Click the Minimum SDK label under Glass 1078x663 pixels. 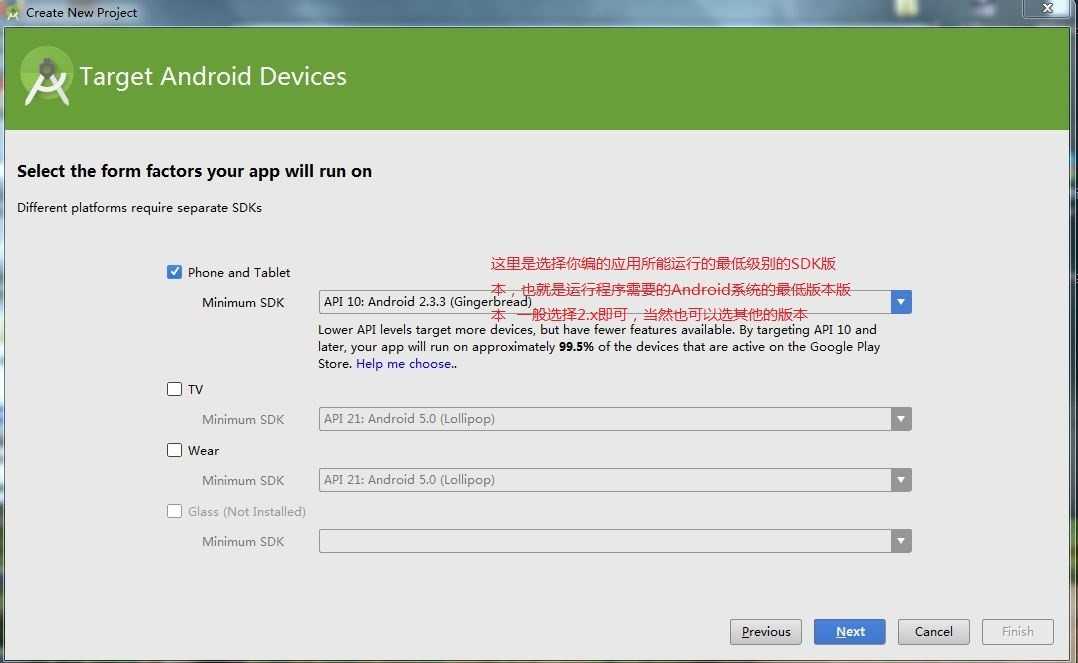coord(243,542)
